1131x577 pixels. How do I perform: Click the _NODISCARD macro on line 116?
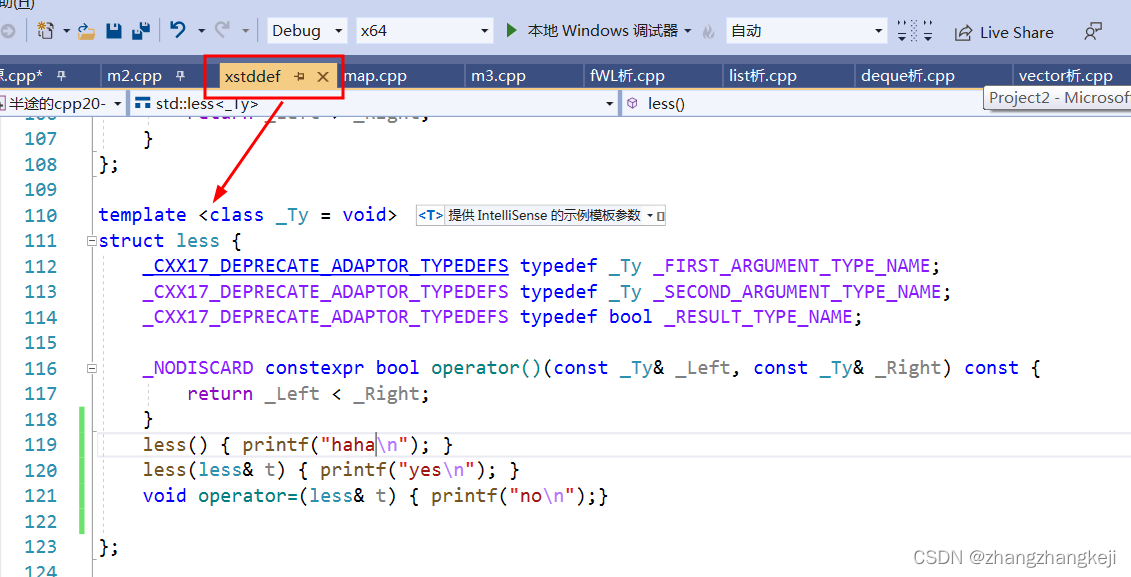198,368
